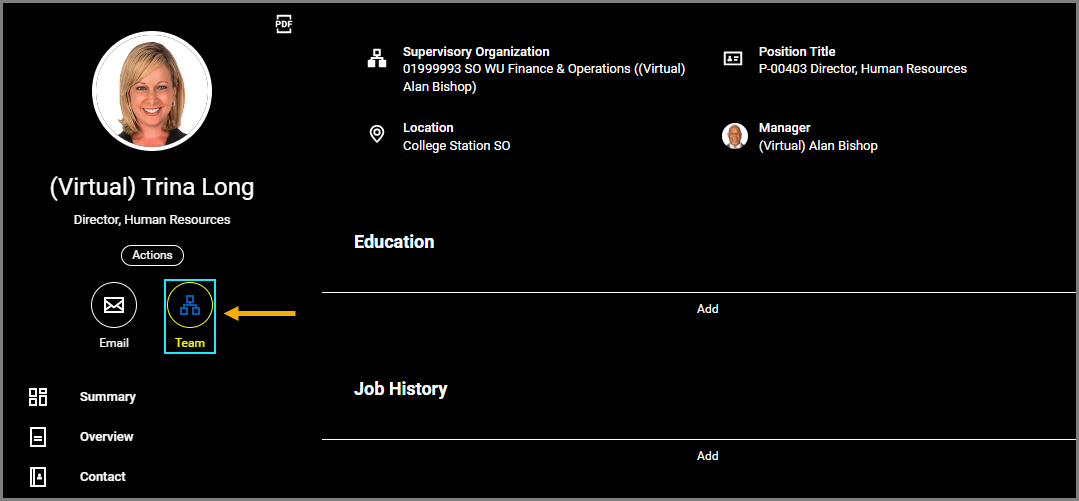Add an entry under Job History

coord(707,456)
